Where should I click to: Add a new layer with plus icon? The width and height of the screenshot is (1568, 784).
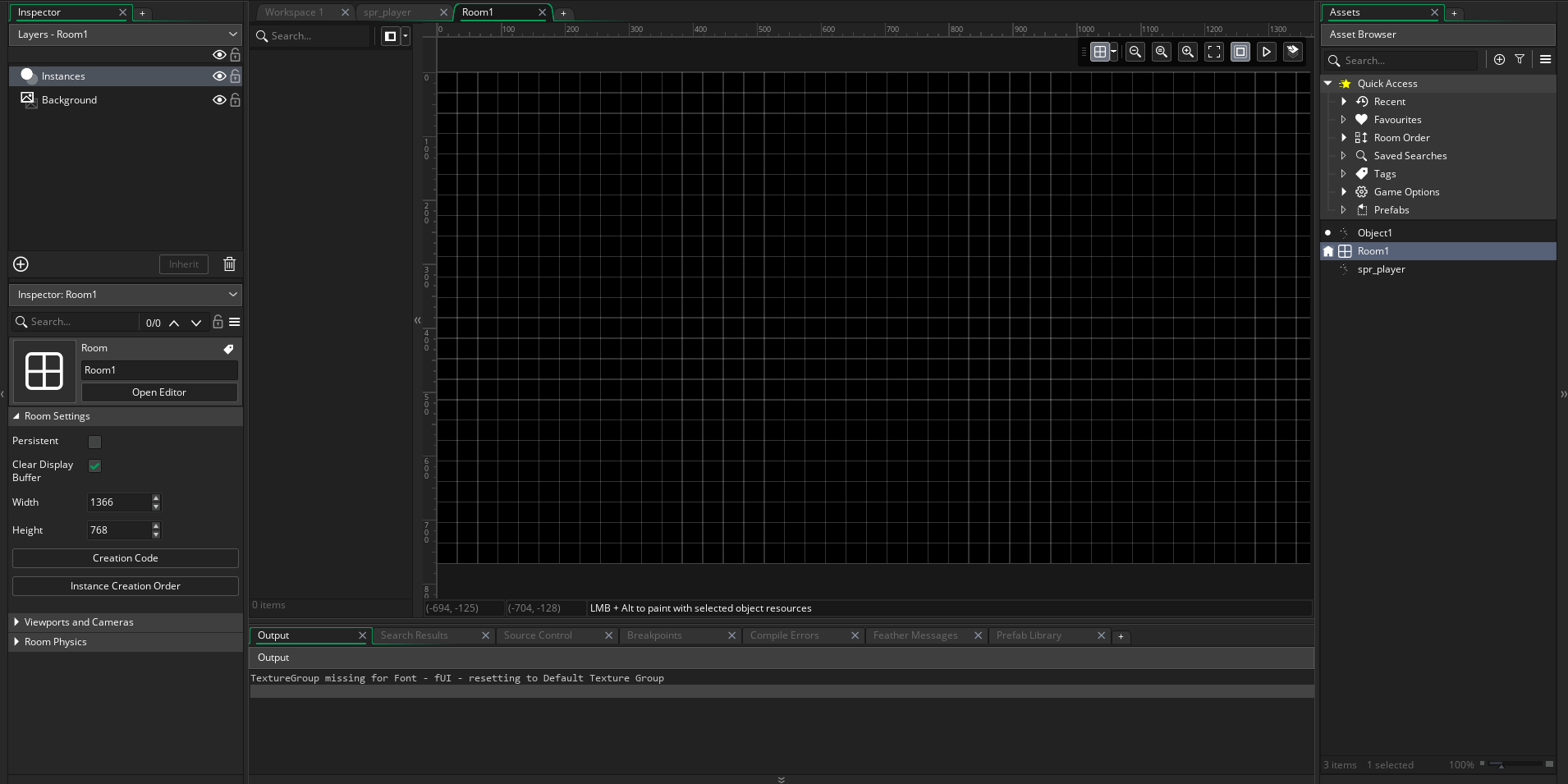(x=21, y=264)
